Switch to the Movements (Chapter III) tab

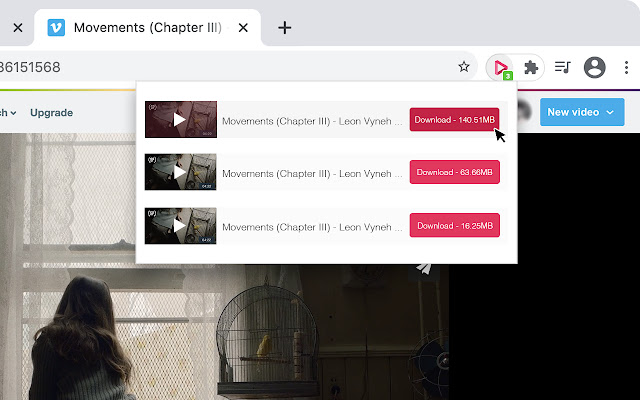click(x=147, y=27)
